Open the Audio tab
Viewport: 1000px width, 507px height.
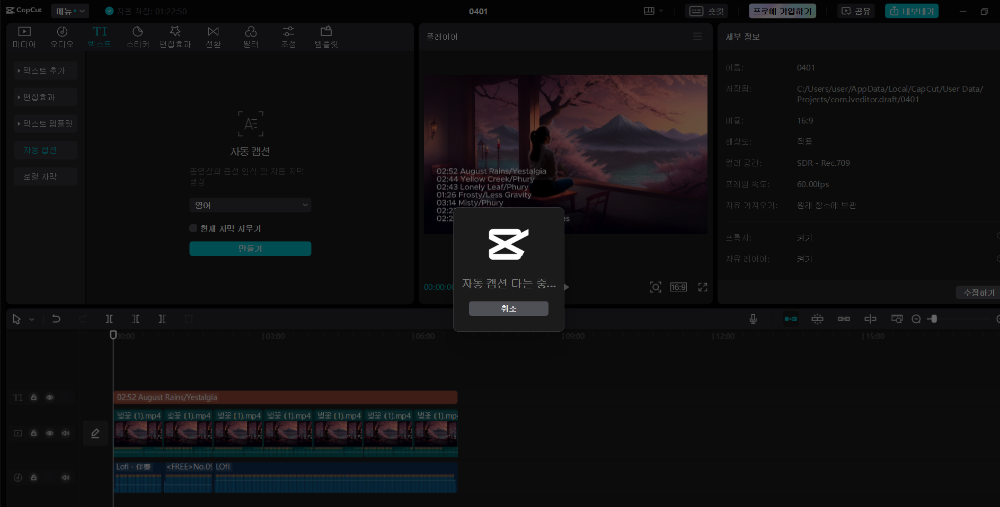pos(62,37)
